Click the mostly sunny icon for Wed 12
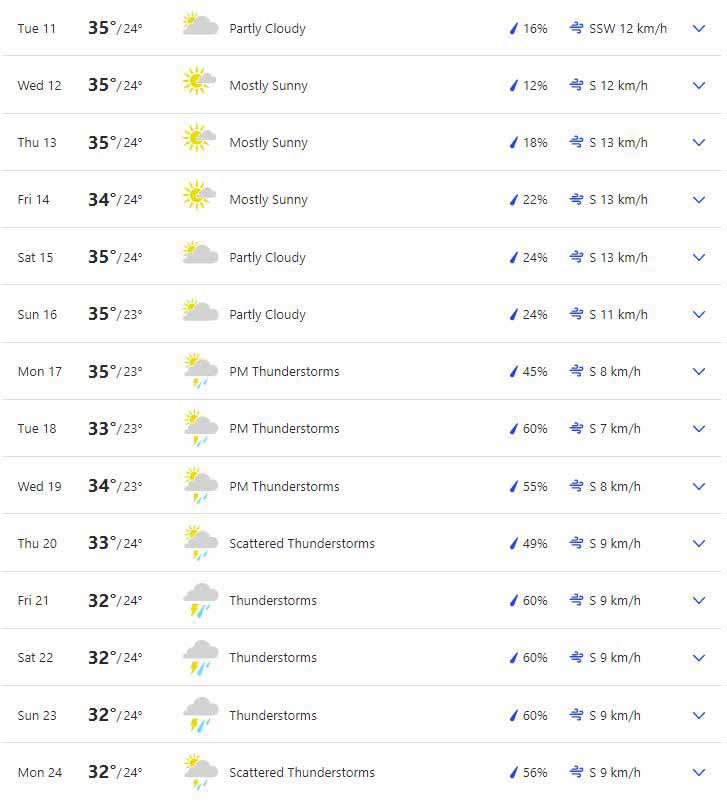The width and height of the screenshot is (727, 803). coord(199,81)
